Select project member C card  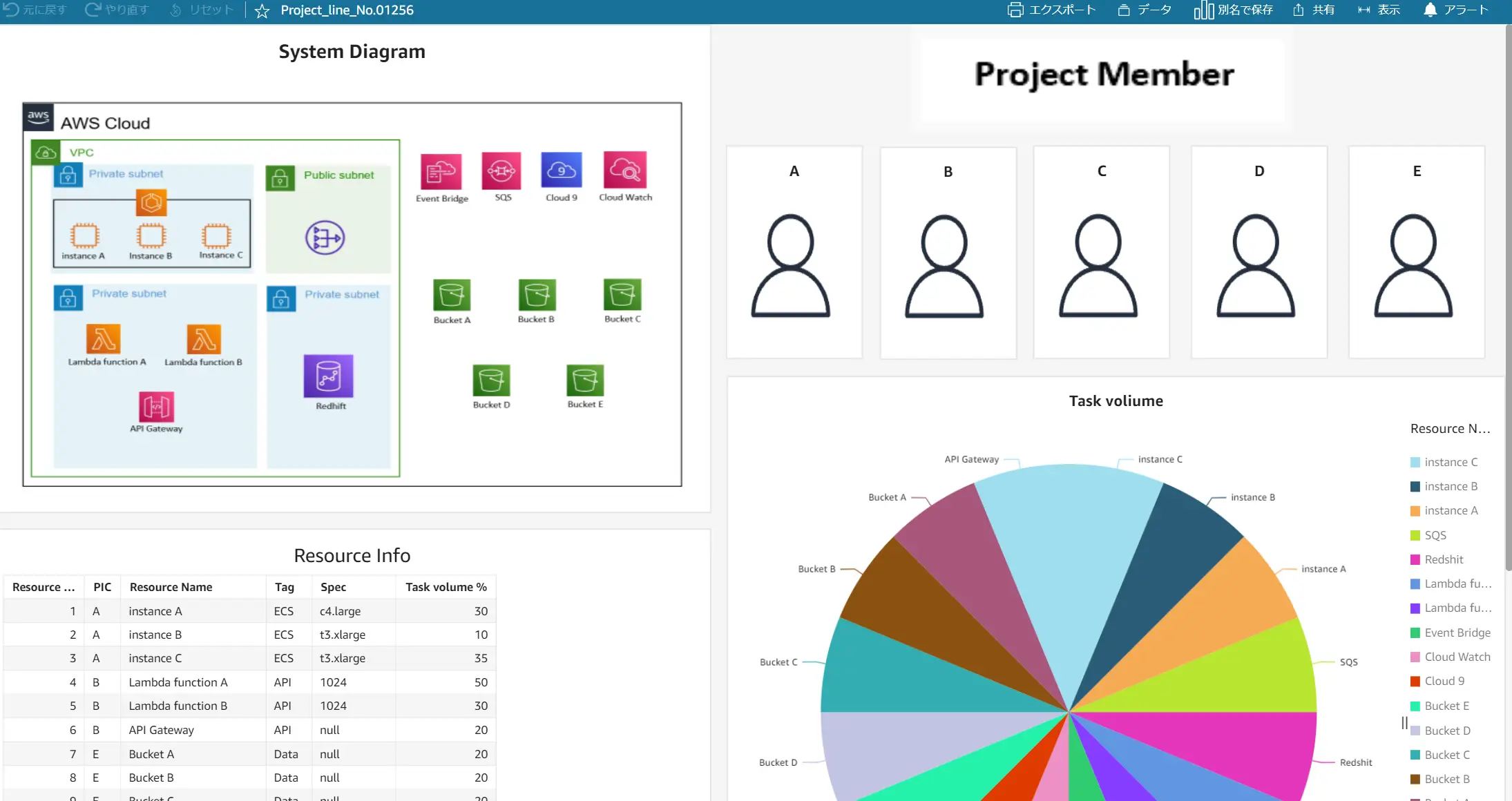(1102, 252)
